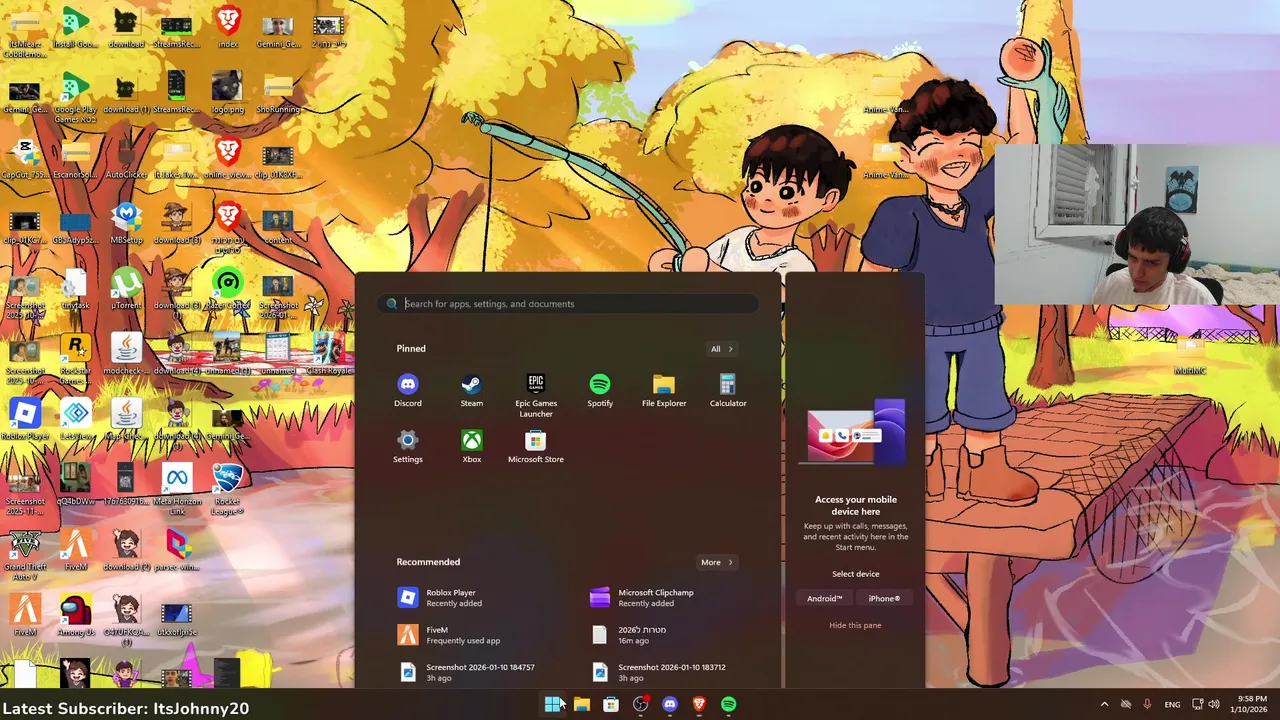Select the CapGut installer desktop icon

pyautogui.click(x=25, y=158)
